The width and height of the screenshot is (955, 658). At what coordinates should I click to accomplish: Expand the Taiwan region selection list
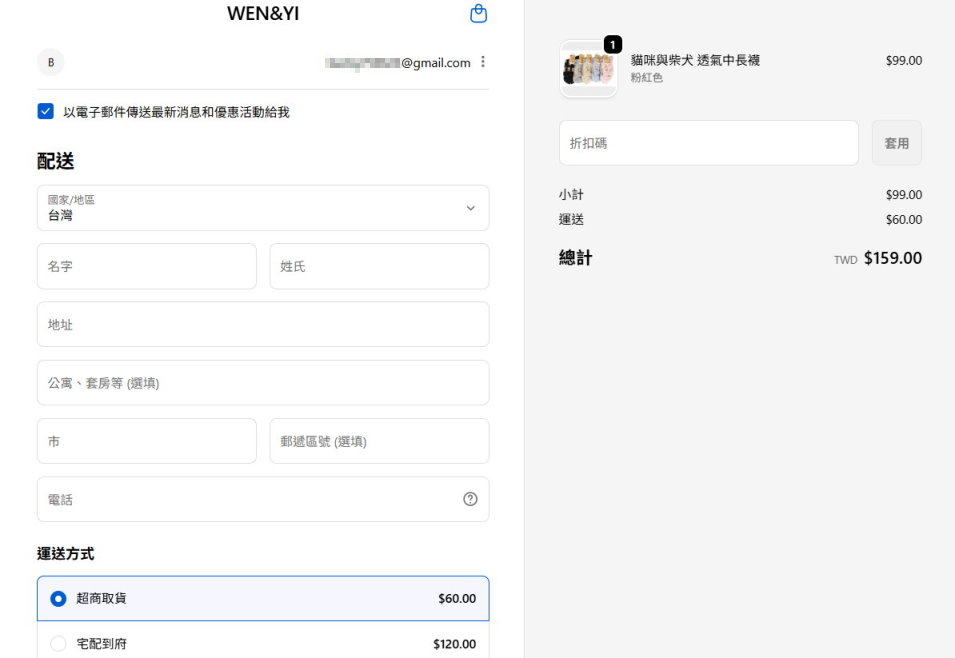262,207
